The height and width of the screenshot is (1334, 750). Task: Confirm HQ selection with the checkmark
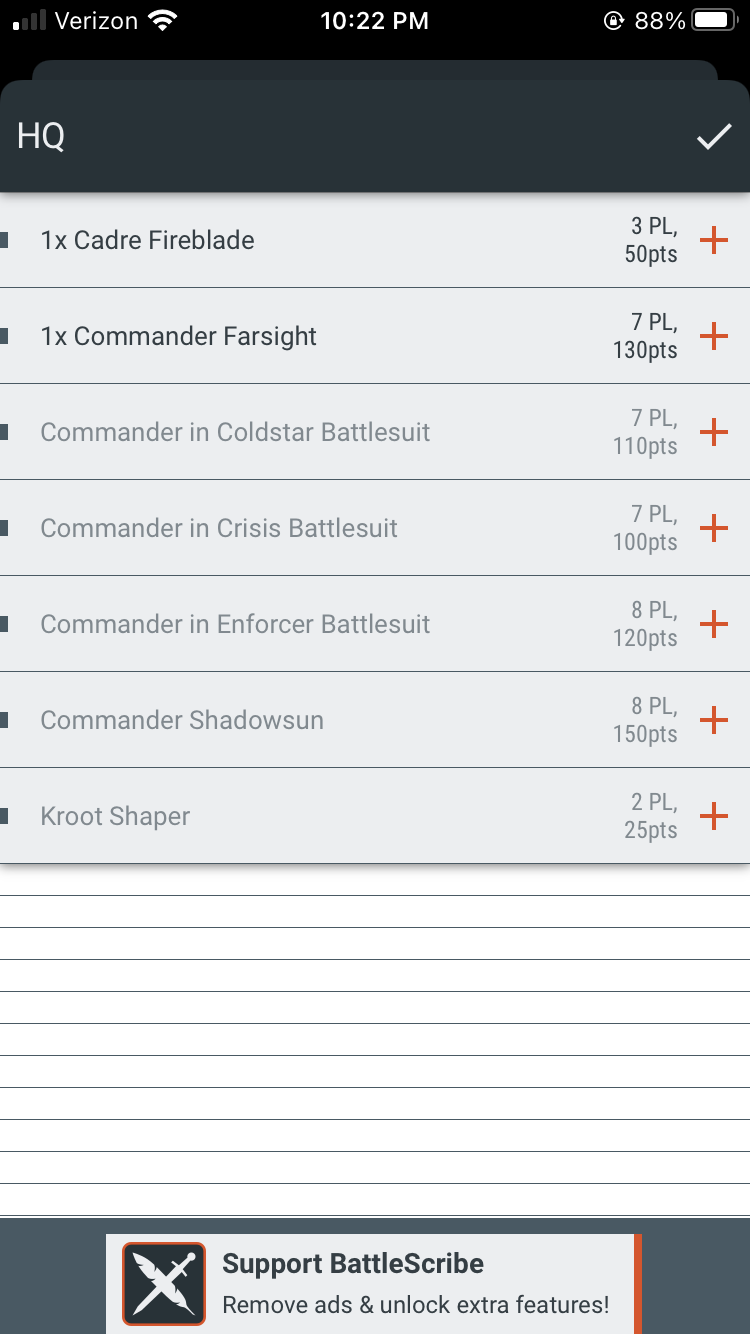(x=714, y=137)
